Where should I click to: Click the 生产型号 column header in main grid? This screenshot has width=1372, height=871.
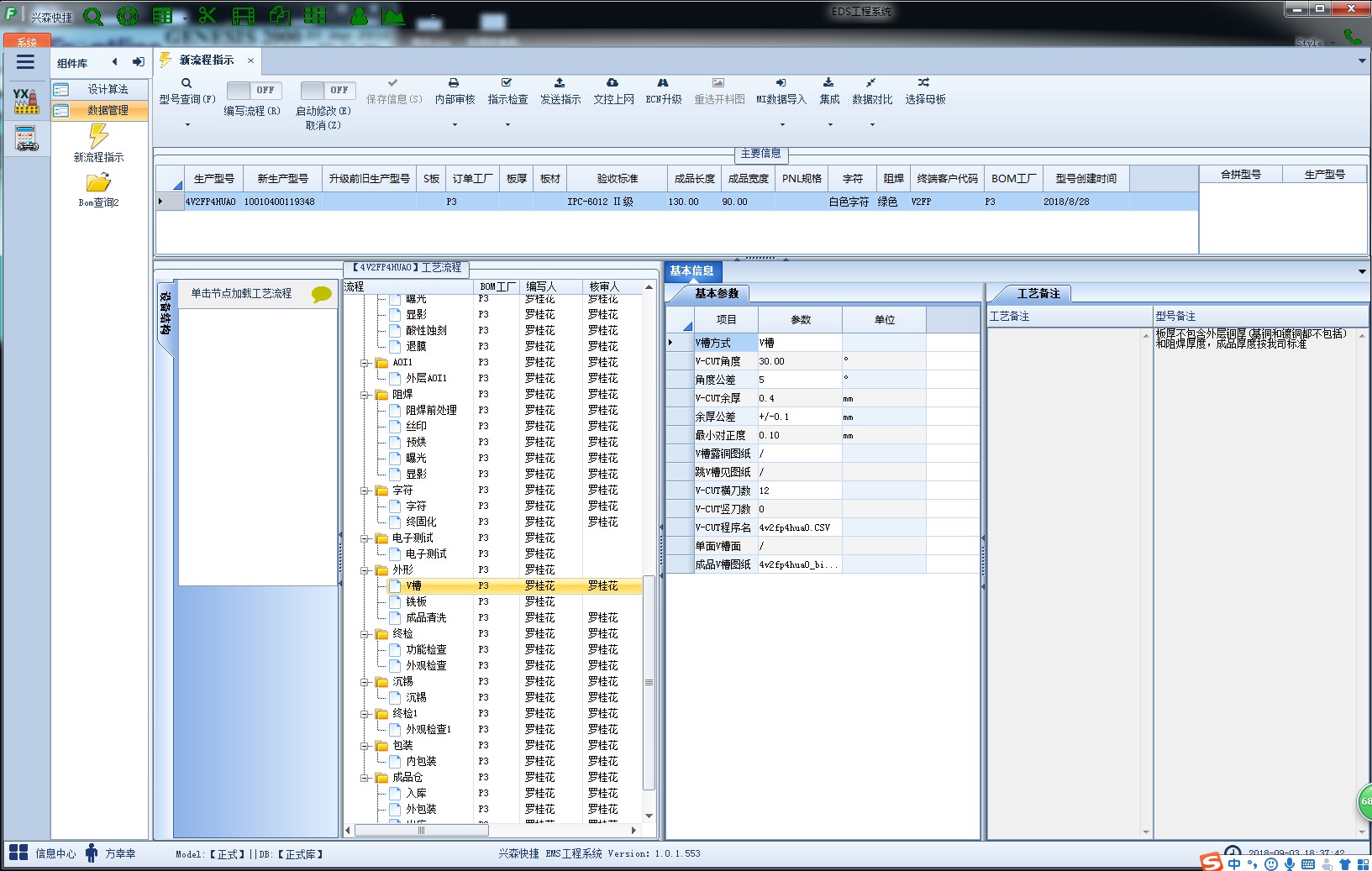click(x=214, y=178)
